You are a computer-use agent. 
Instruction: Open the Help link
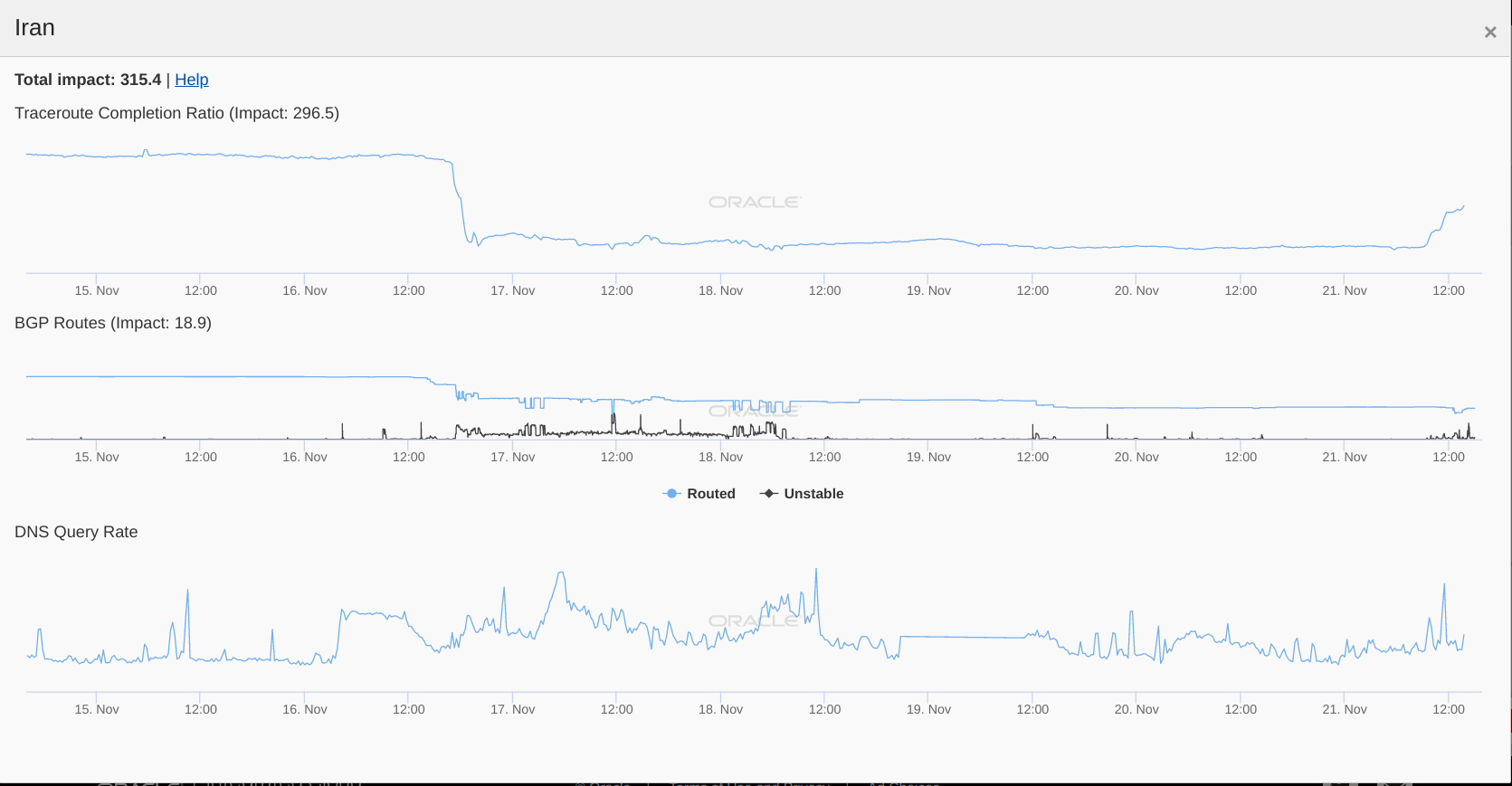(x=191, y=80)
